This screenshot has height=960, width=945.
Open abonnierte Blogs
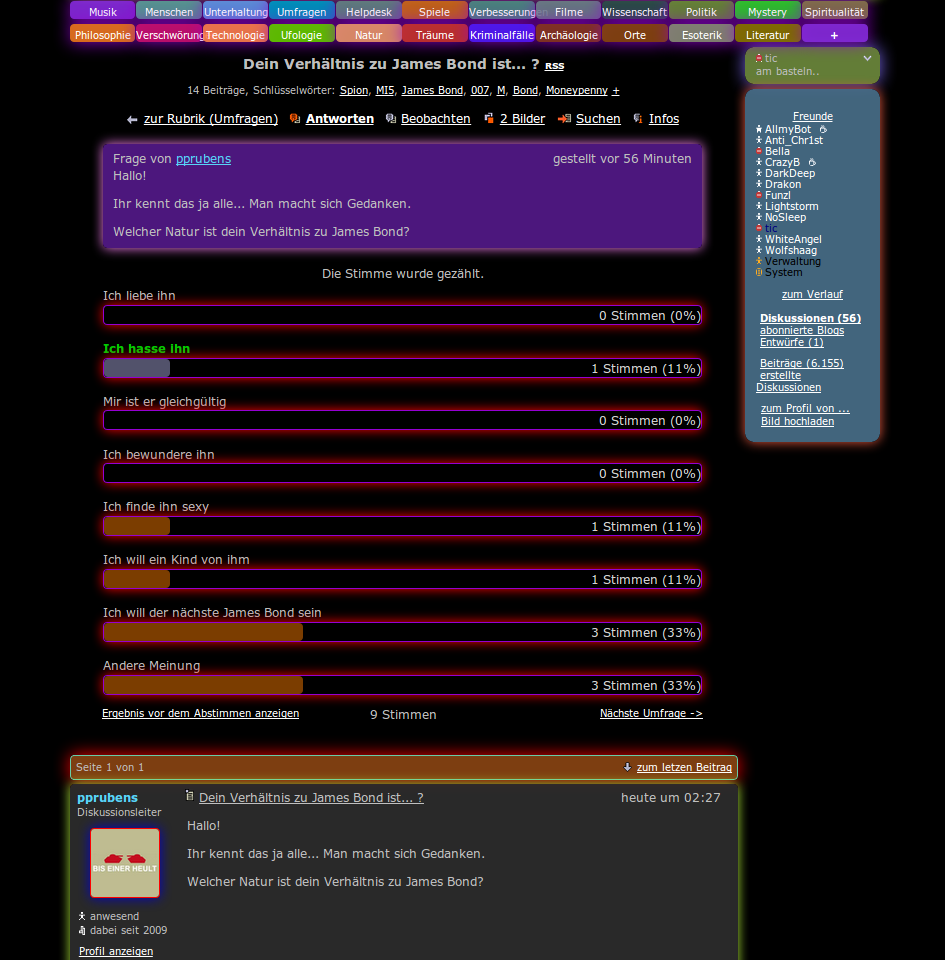pyautogui.click(x=802, y=331)
